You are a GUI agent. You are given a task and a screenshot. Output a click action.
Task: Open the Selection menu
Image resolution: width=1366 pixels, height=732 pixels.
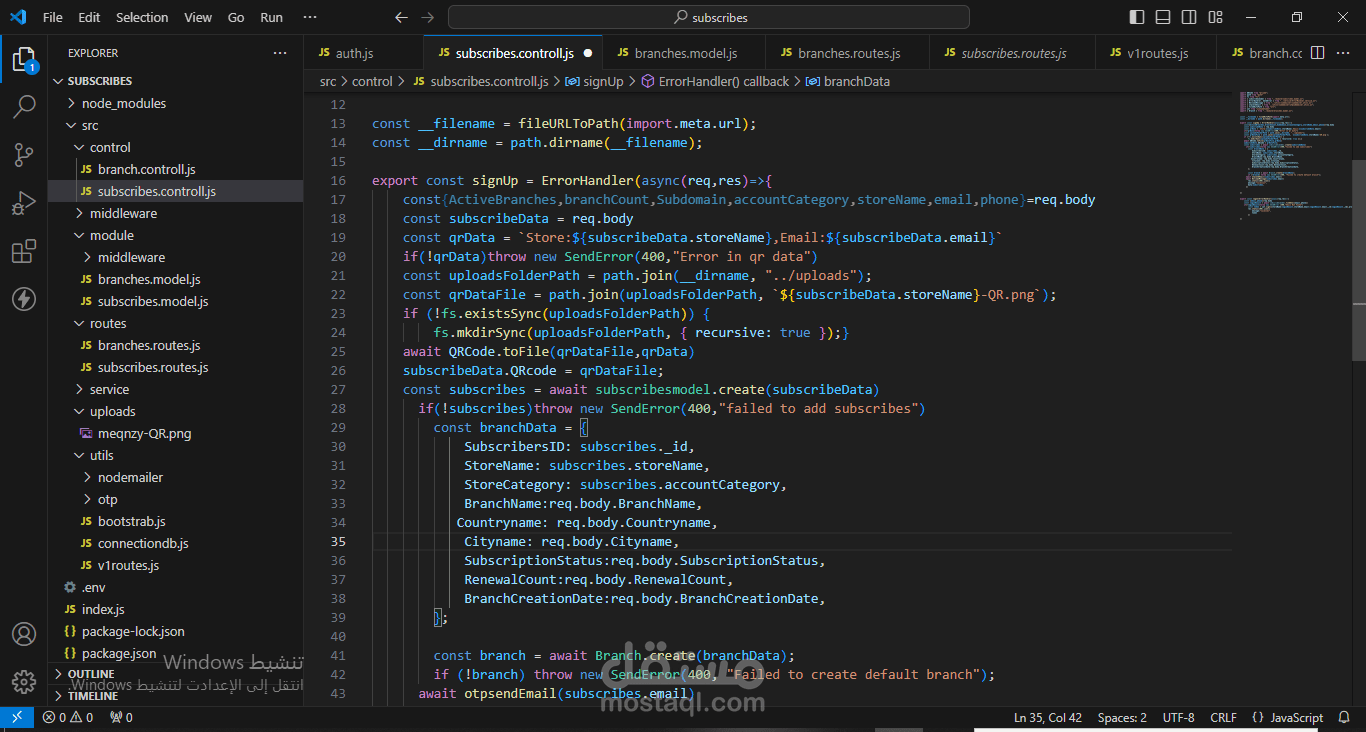pyautogui.click(x=142, y=17)
